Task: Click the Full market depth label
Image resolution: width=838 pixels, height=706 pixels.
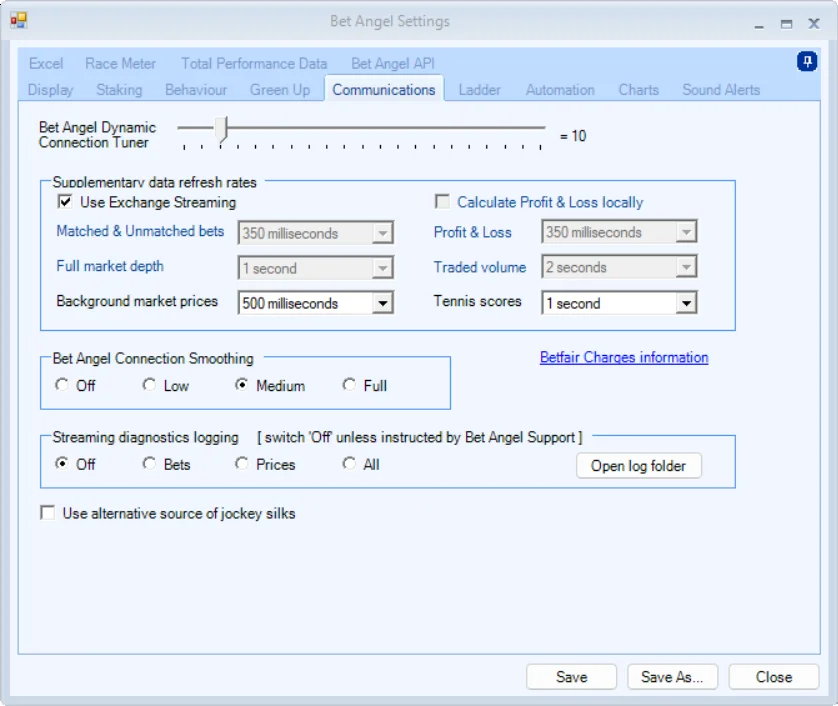Action: coord(110,266)
